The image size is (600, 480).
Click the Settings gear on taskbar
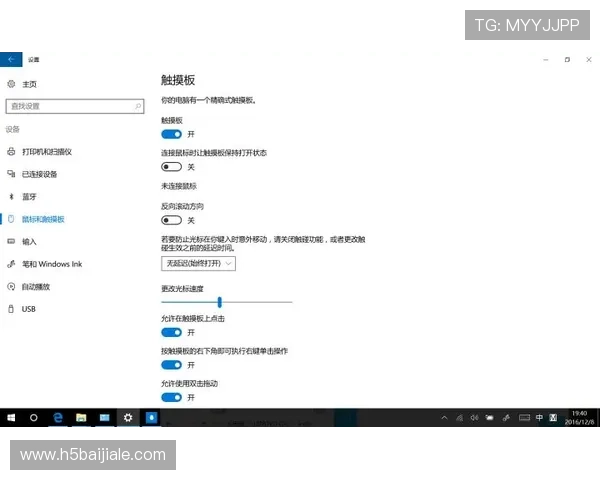[128, 418]
